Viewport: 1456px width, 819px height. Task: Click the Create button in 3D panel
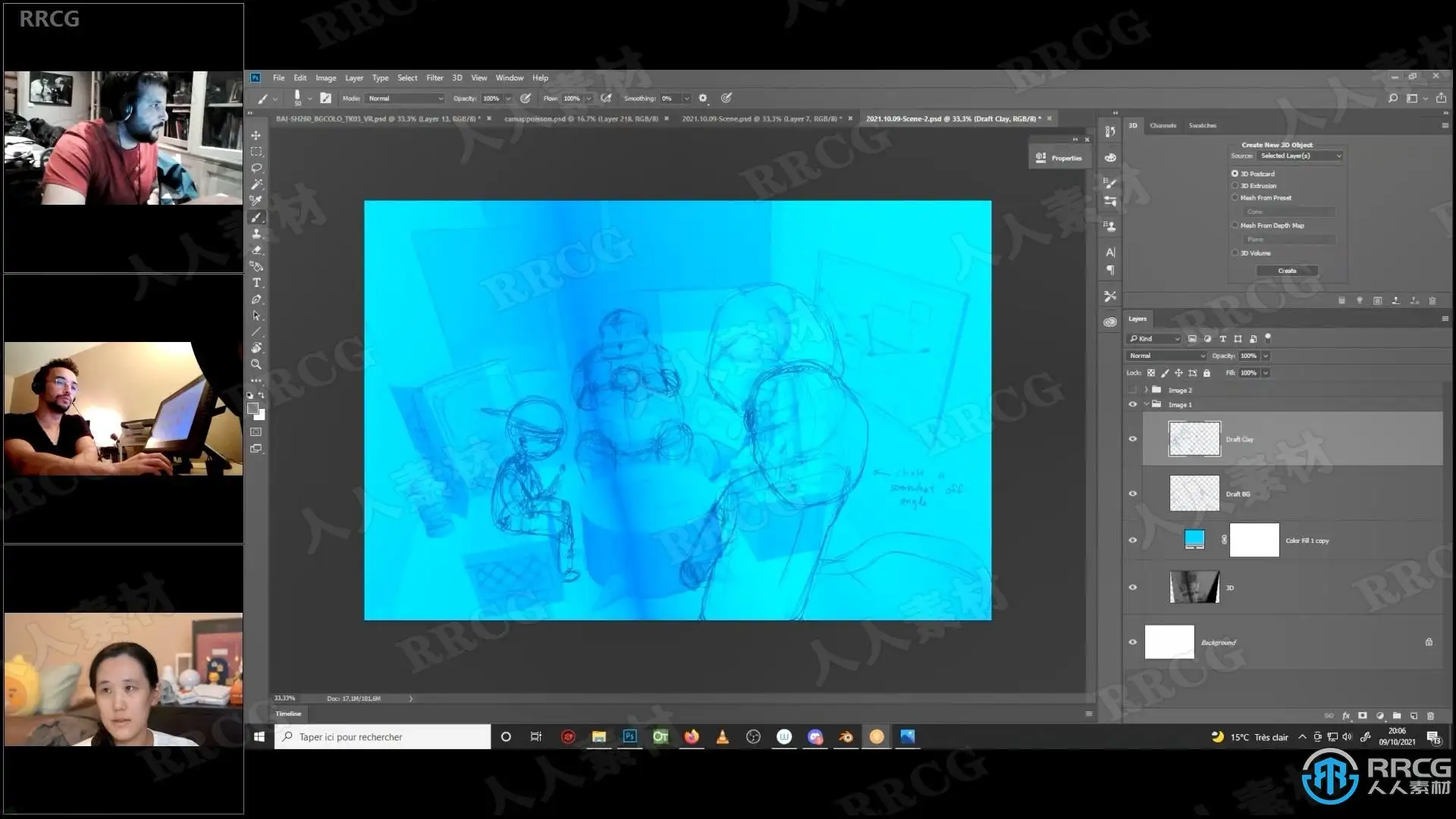[x=1287, y=271]
